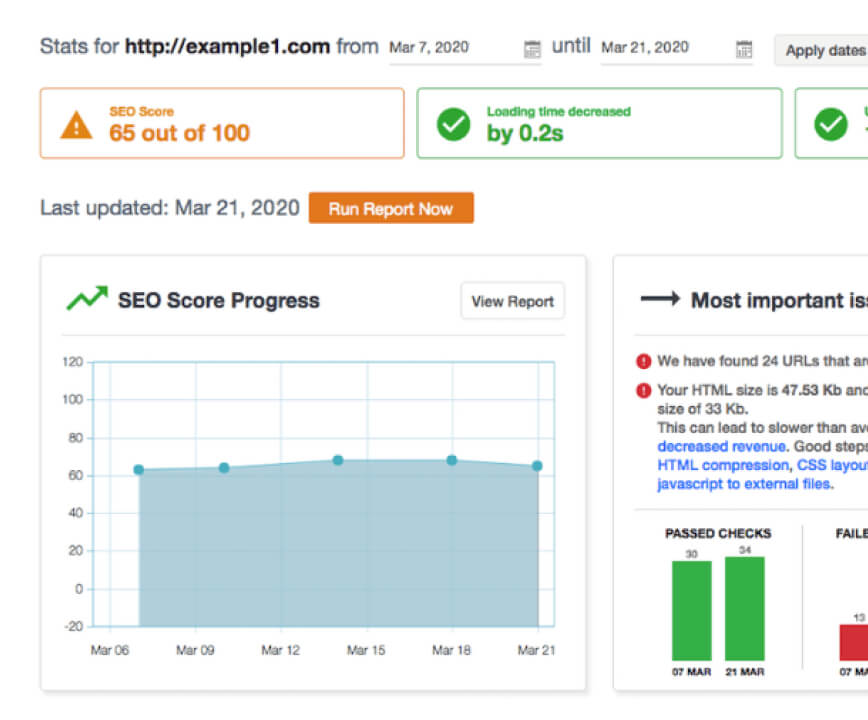Click the orange warning triangle icon
Viewport: 868px width, 720px height.
click(76, 124)
